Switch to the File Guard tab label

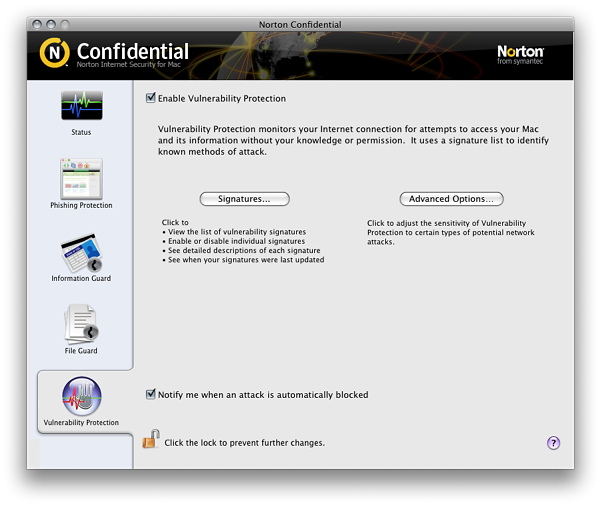coord(81,351)
